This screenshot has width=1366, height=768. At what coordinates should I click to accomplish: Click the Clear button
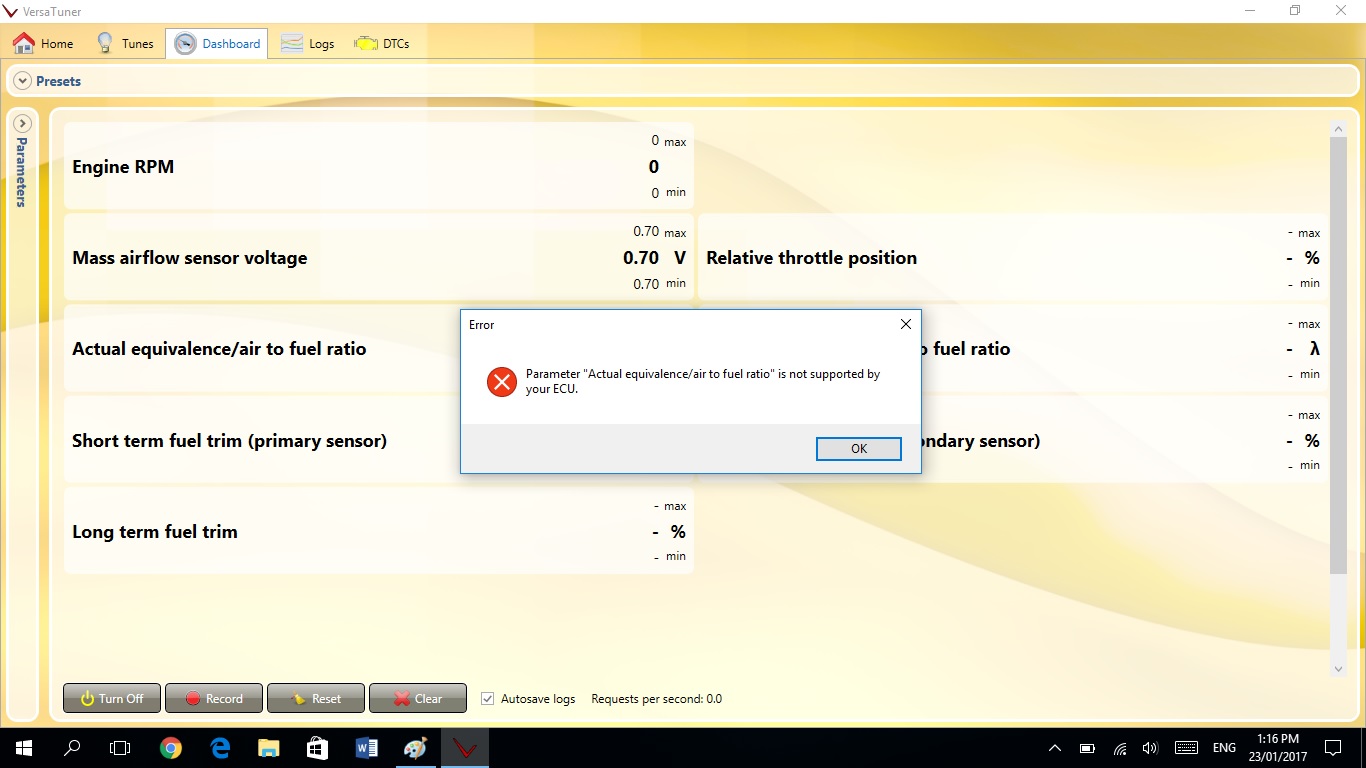418,698
